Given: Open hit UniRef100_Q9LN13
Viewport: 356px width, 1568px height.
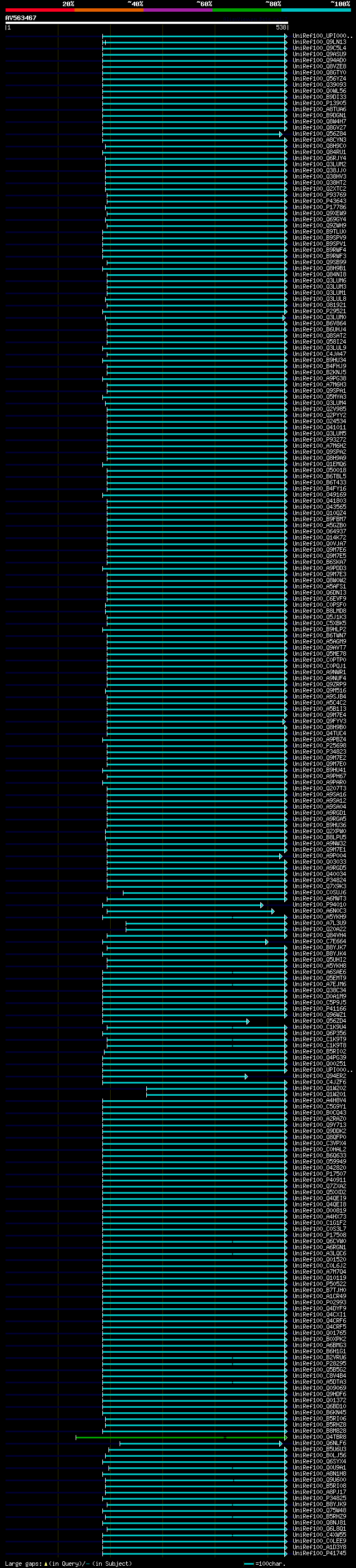Looking at the screenshot, I should pos(319,42).
